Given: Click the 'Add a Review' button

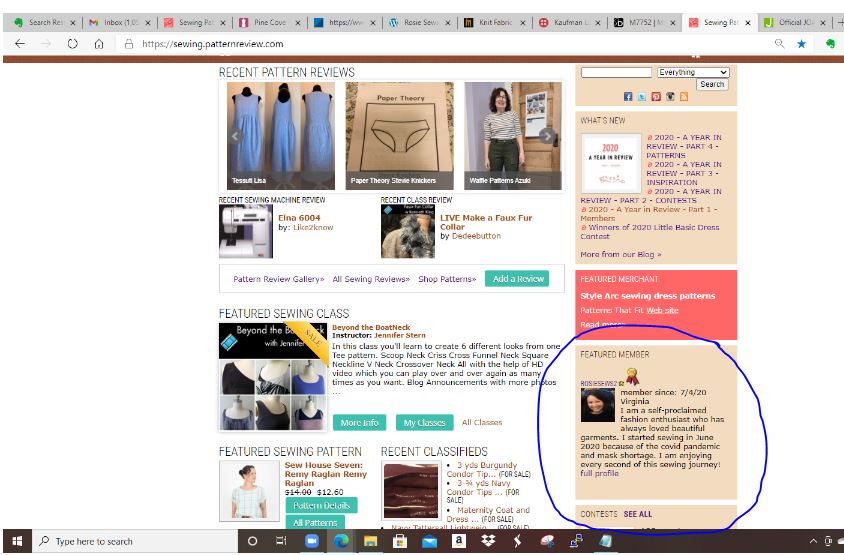Looking at the screenshot, I should tap(516, 279).
